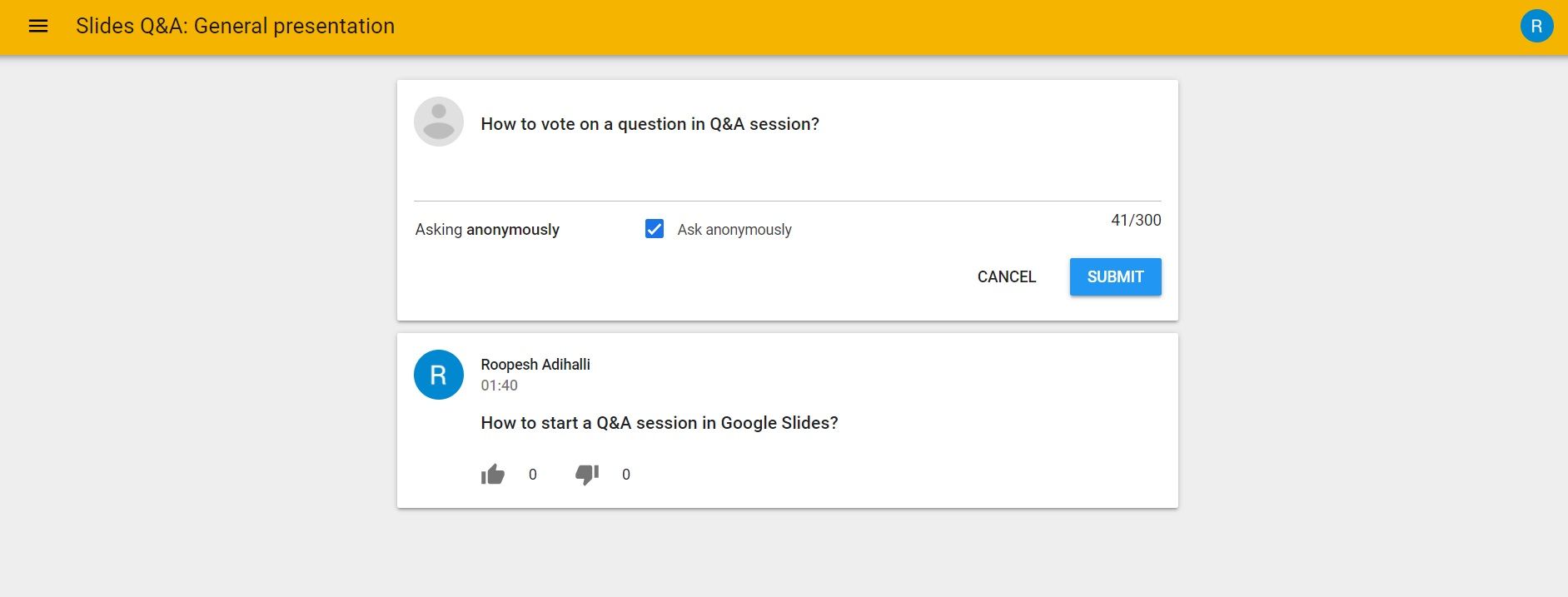Submit the question
This screenshot has height=597, width=1568.
(x=1115, y=276)
